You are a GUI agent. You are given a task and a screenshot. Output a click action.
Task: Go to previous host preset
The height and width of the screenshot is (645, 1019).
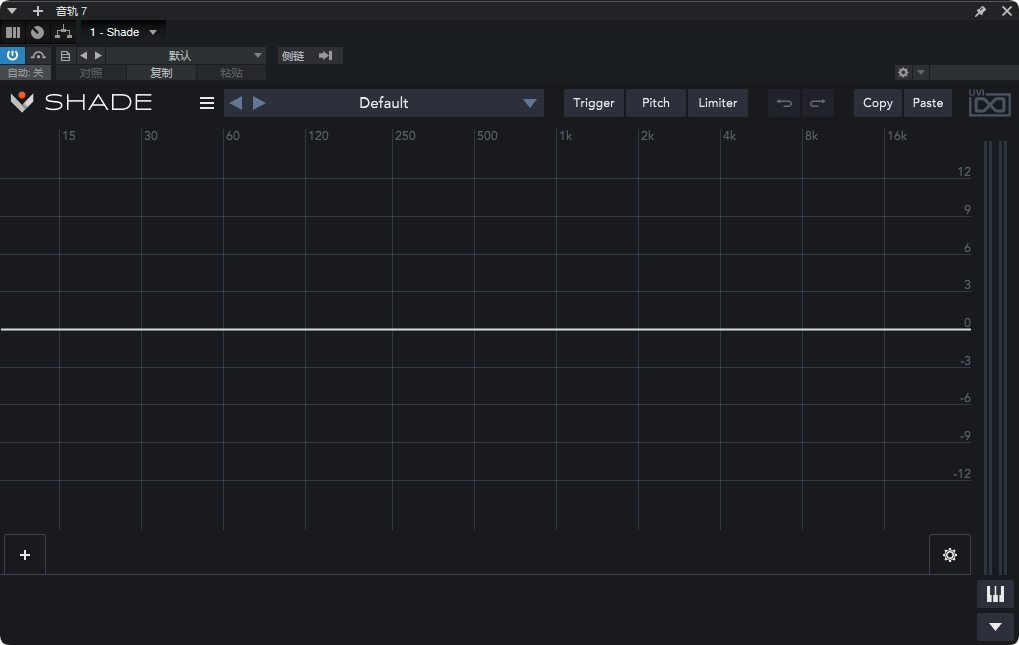[x=83, y=56]
